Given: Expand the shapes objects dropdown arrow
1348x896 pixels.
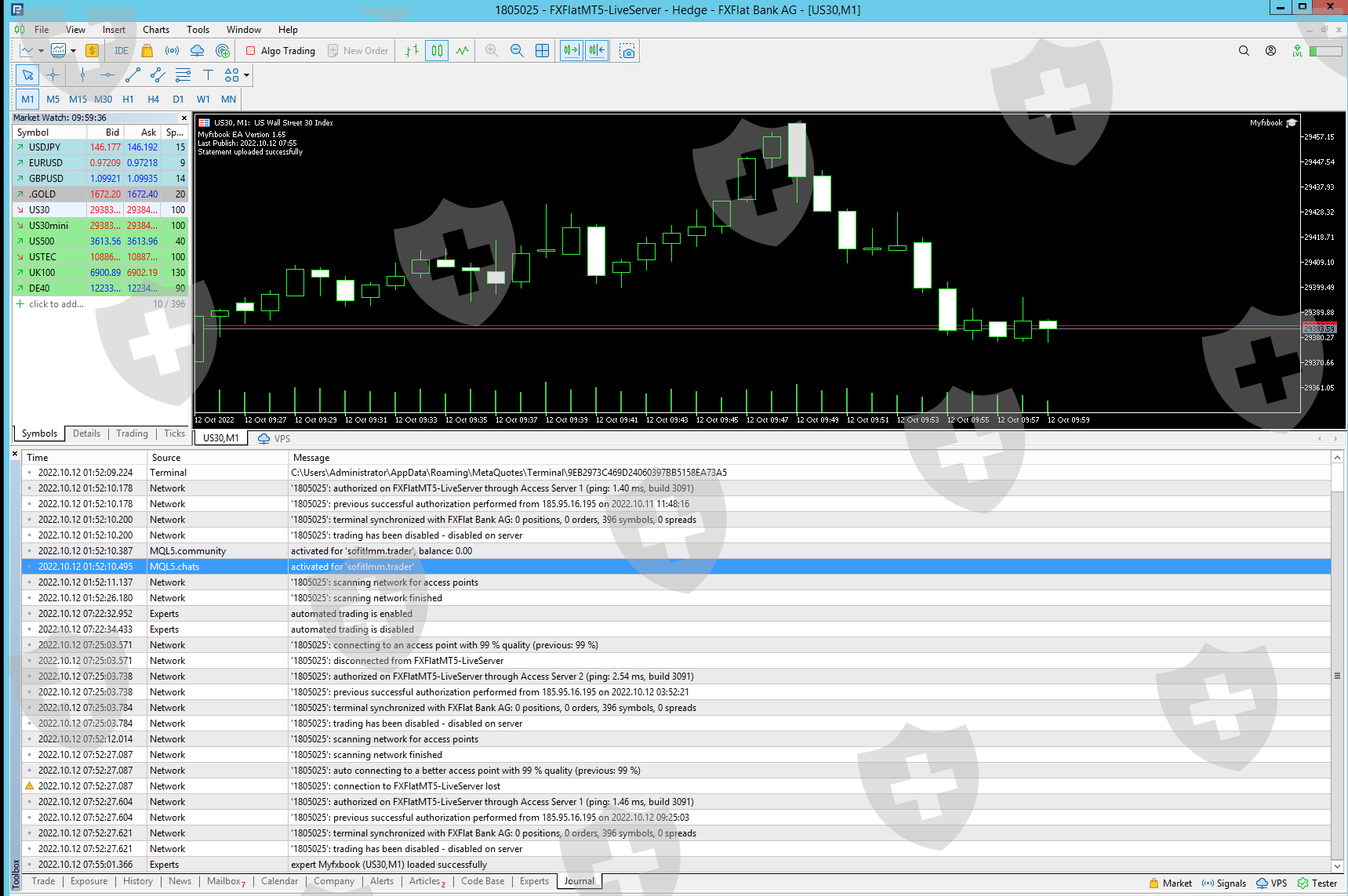Looking at the screenshot, I should (x=246, y=75).
